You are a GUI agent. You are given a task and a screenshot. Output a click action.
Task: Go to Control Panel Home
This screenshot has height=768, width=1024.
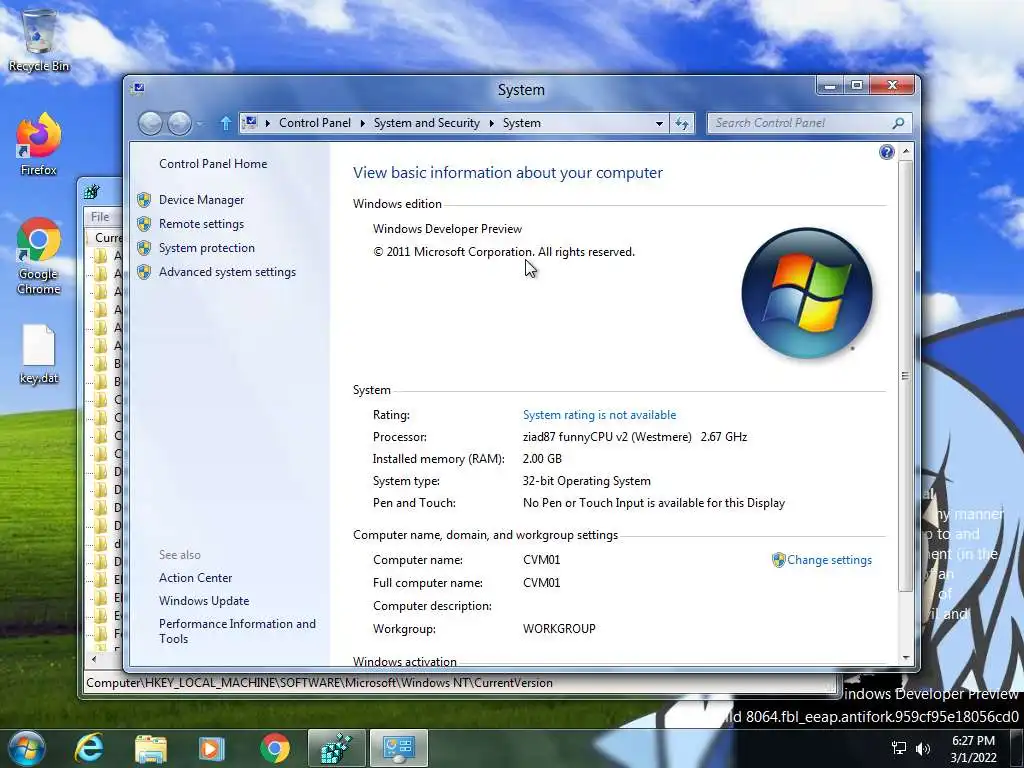pyautogui.click(x=213, y=164)
